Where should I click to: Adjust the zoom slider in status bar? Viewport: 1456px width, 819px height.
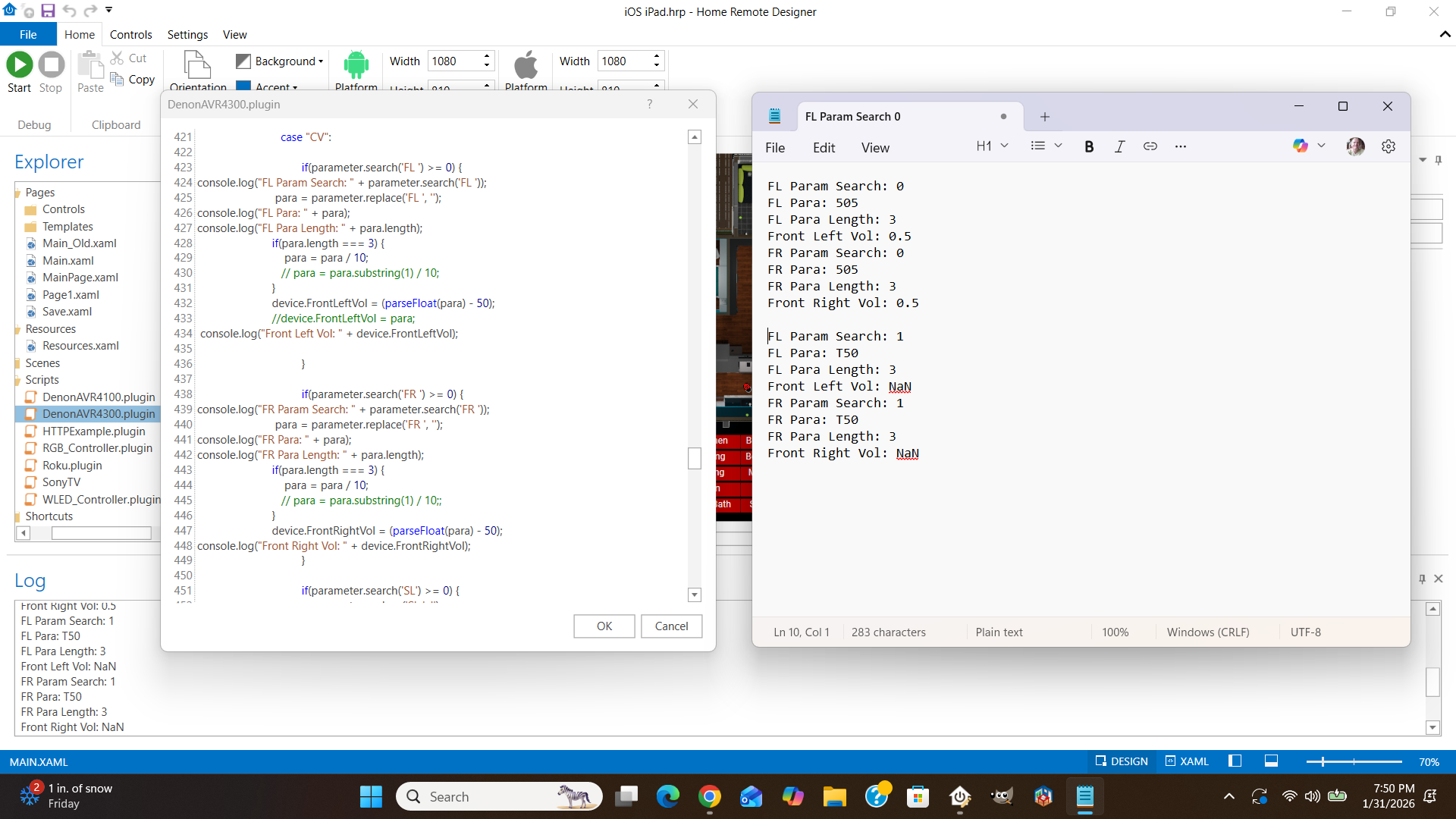[1323, 761]
